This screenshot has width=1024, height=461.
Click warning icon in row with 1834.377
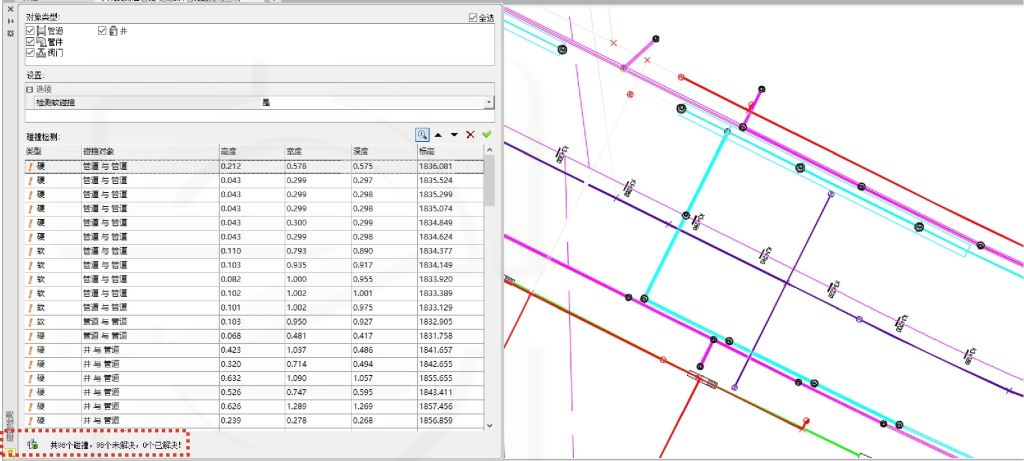30,251
